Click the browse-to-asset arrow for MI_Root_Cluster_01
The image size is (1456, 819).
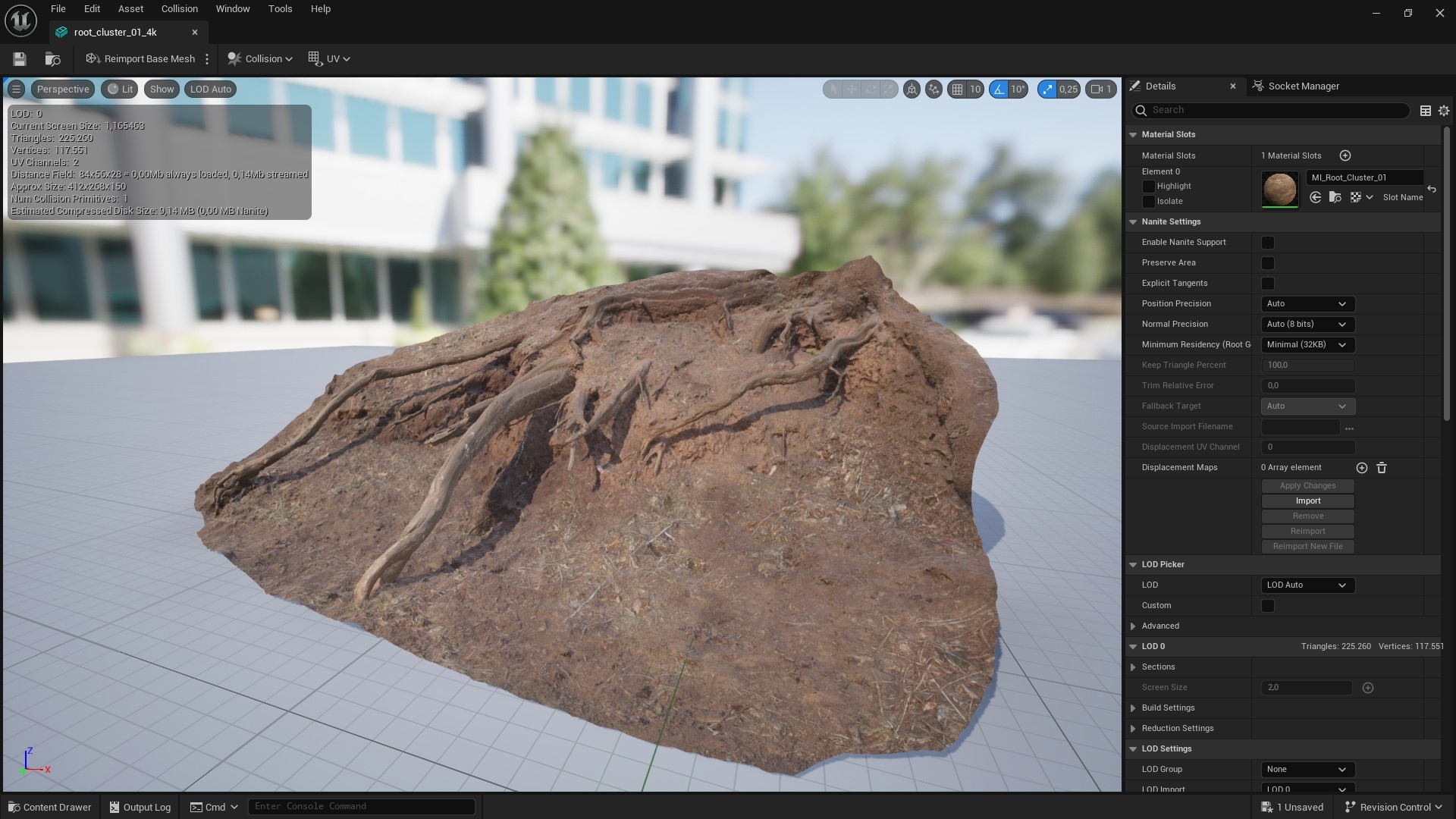[1314, 197]
